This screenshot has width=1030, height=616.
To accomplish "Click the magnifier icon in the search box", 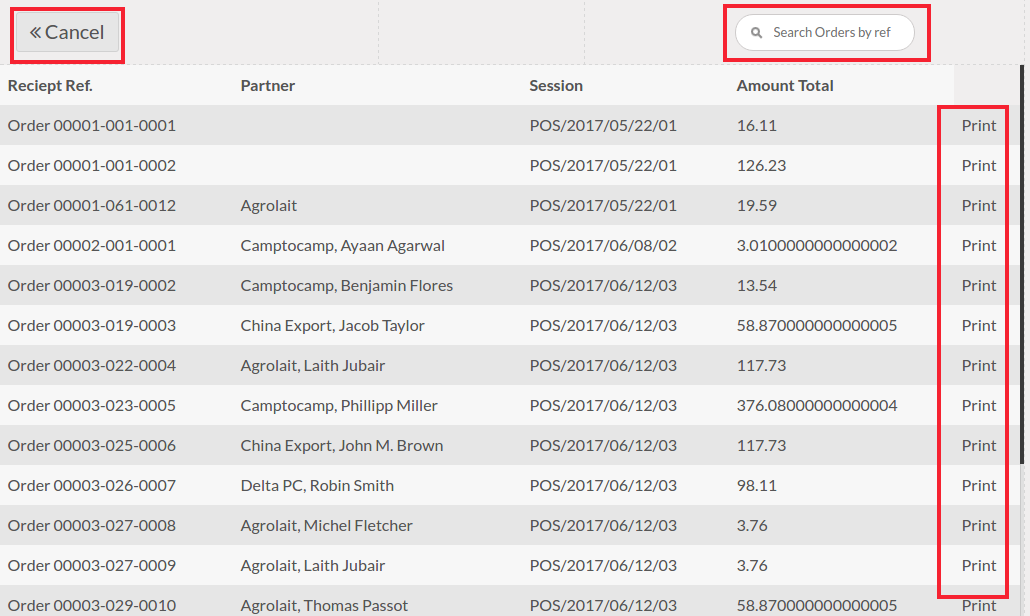I will coord(757,33).
